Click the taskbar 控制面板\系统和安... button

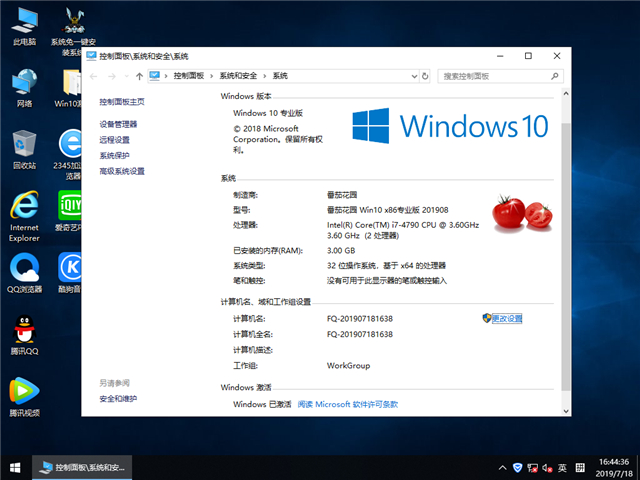(x=82, y=468)
